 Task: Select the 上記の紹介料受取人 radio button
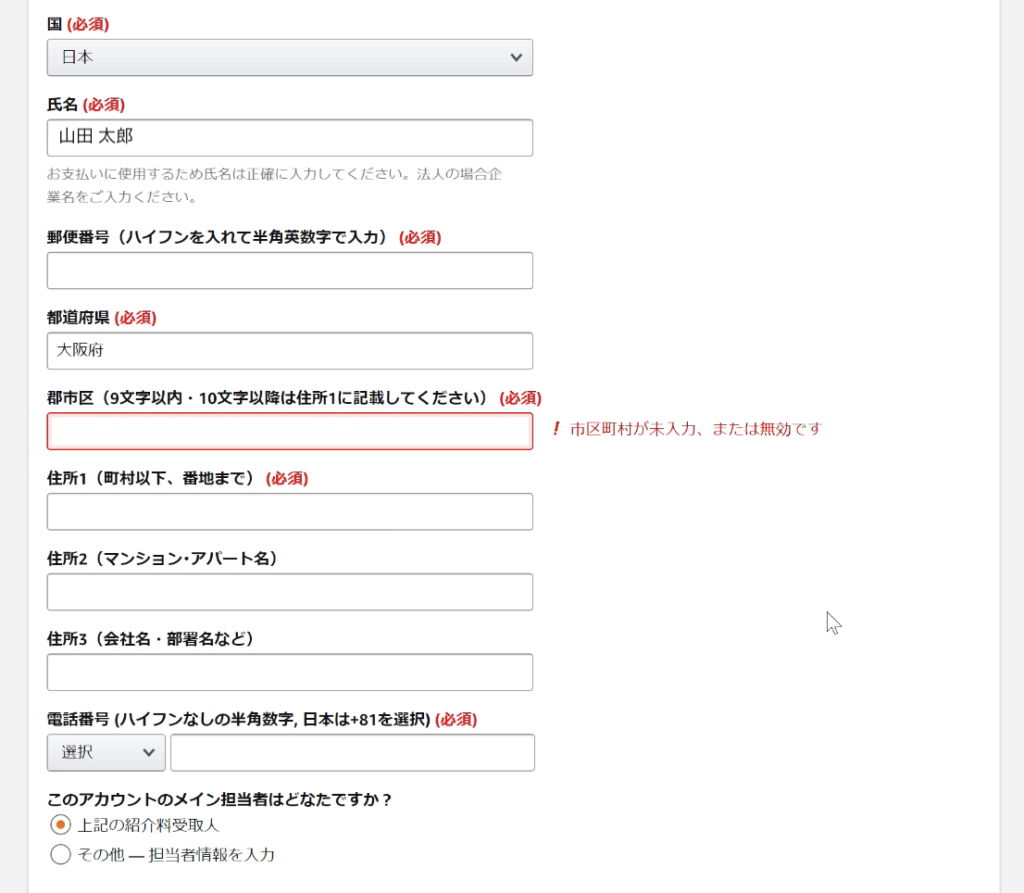pos(60,825)
